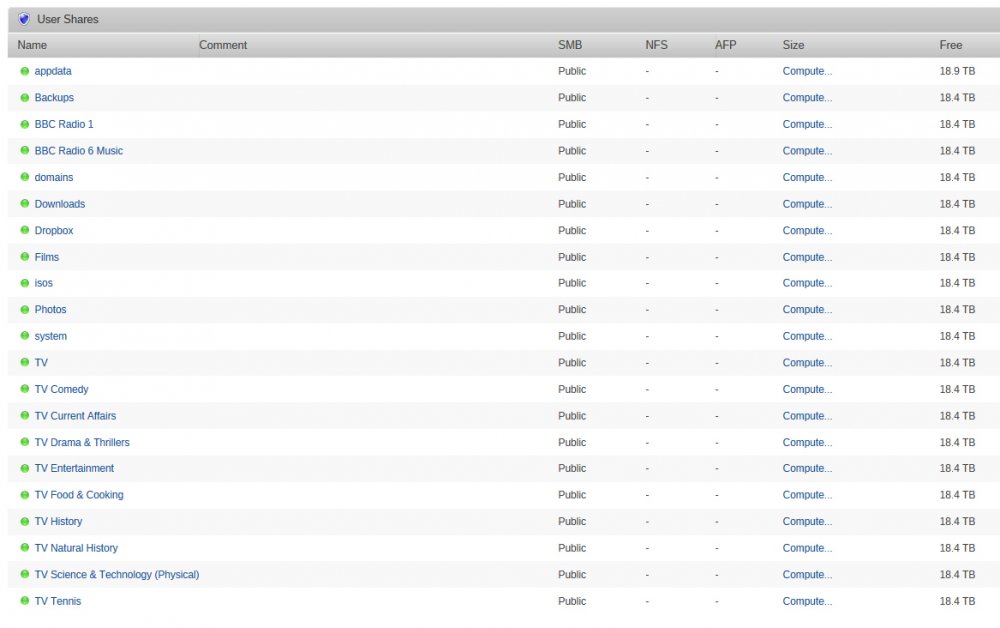The height and width of the screenshot is (628, 1000).
Task: Click the Free column header
Action: click(x=950, y=45)
